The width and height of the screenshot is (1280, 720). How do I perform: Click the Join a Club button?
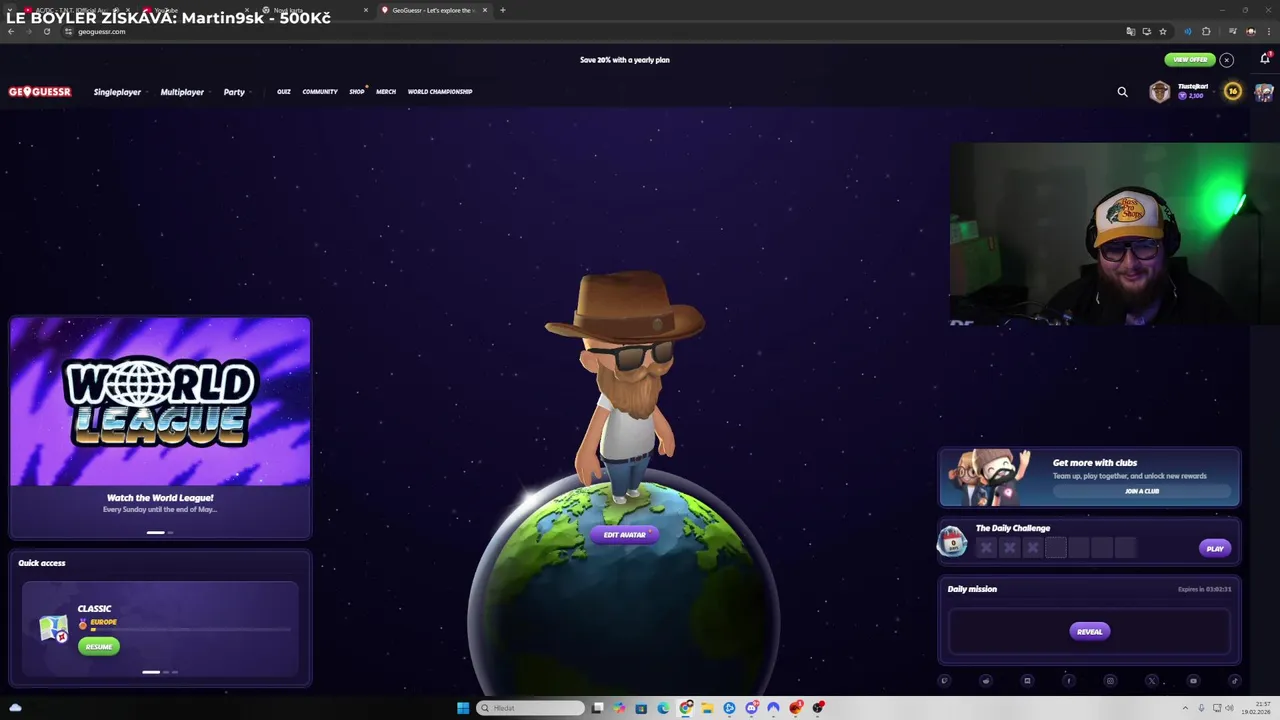(1141, 491)
